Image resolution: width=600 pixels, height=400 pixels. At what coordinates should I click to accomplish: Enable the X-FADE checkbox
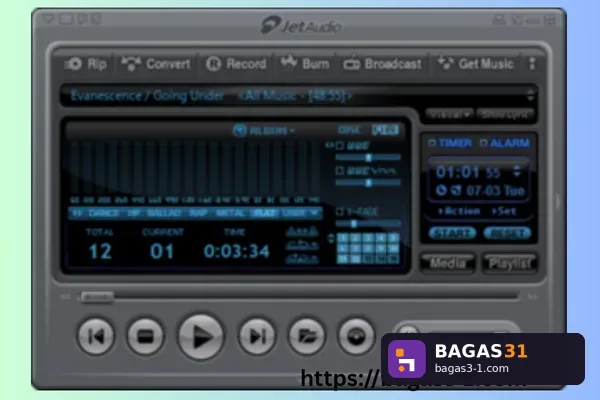point(340,211)
